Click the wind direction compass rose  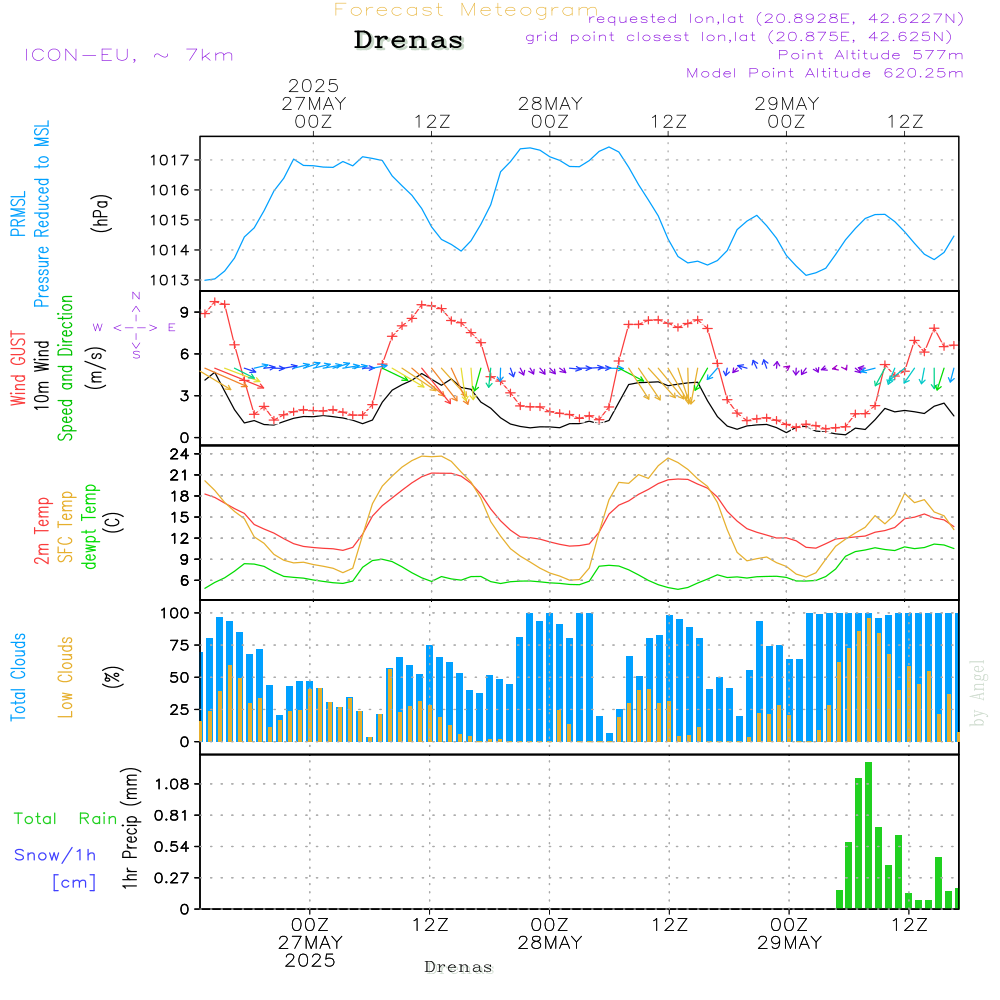click(x=135, y=327)
